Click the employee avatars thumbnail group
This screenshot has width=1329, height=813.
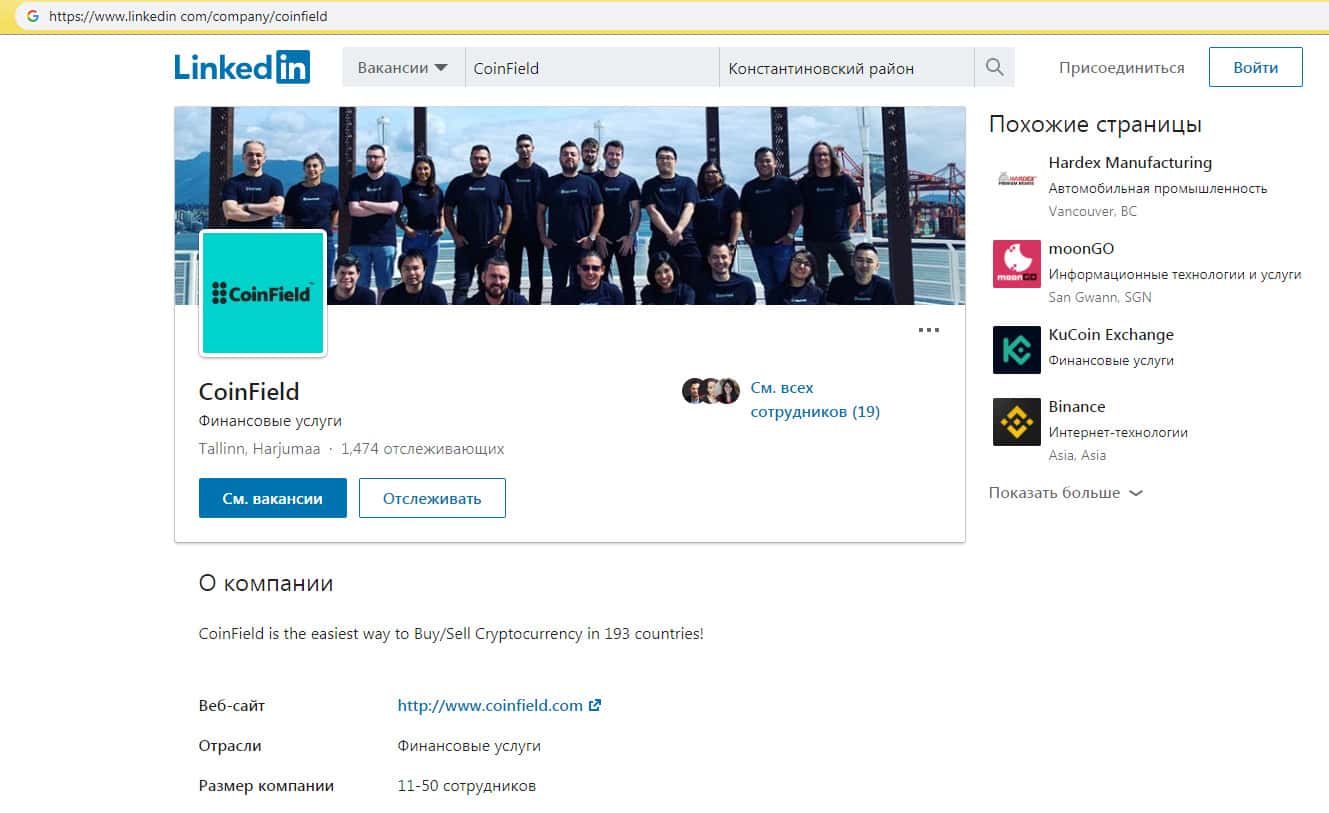pos(711,391)
